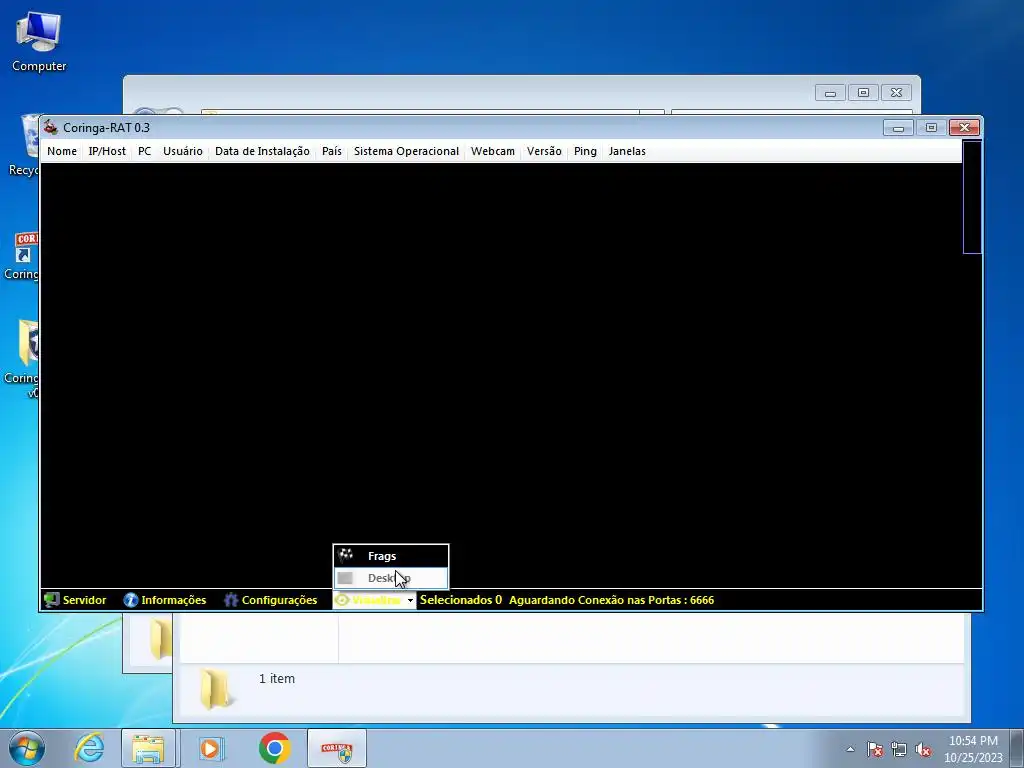Click the 'Selecionados 0' status text

(460, 600)
